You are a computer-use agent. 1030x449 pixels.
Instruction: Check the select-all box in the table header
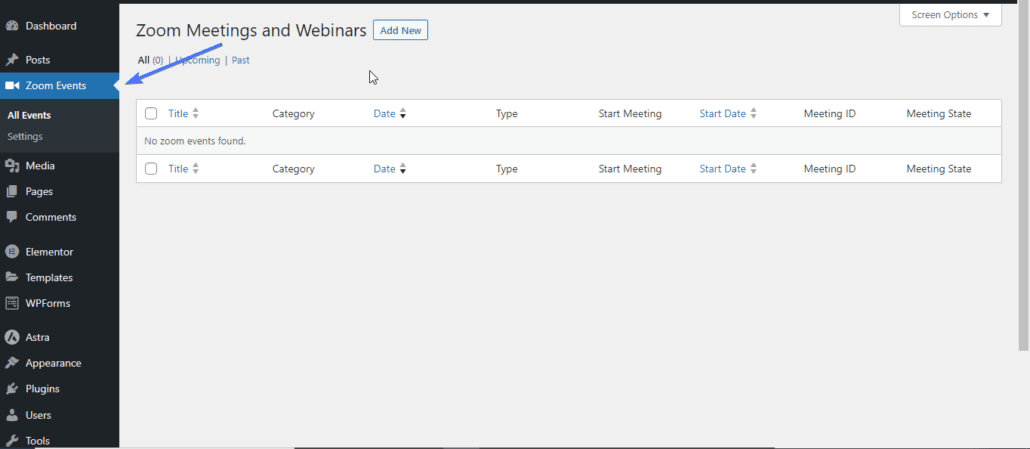151,114
